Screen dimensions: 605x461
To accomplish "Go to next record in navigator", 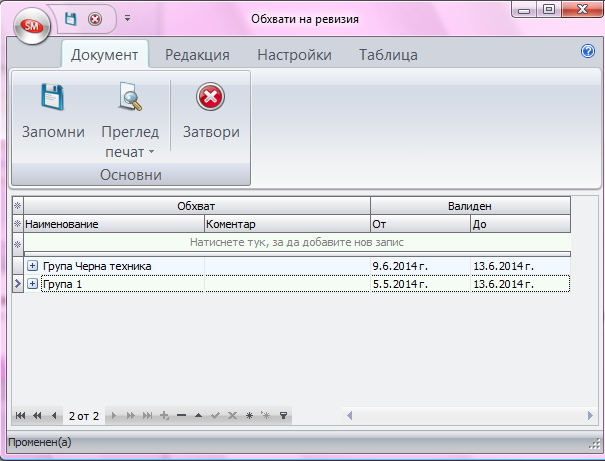I will [x=113, y=415].
